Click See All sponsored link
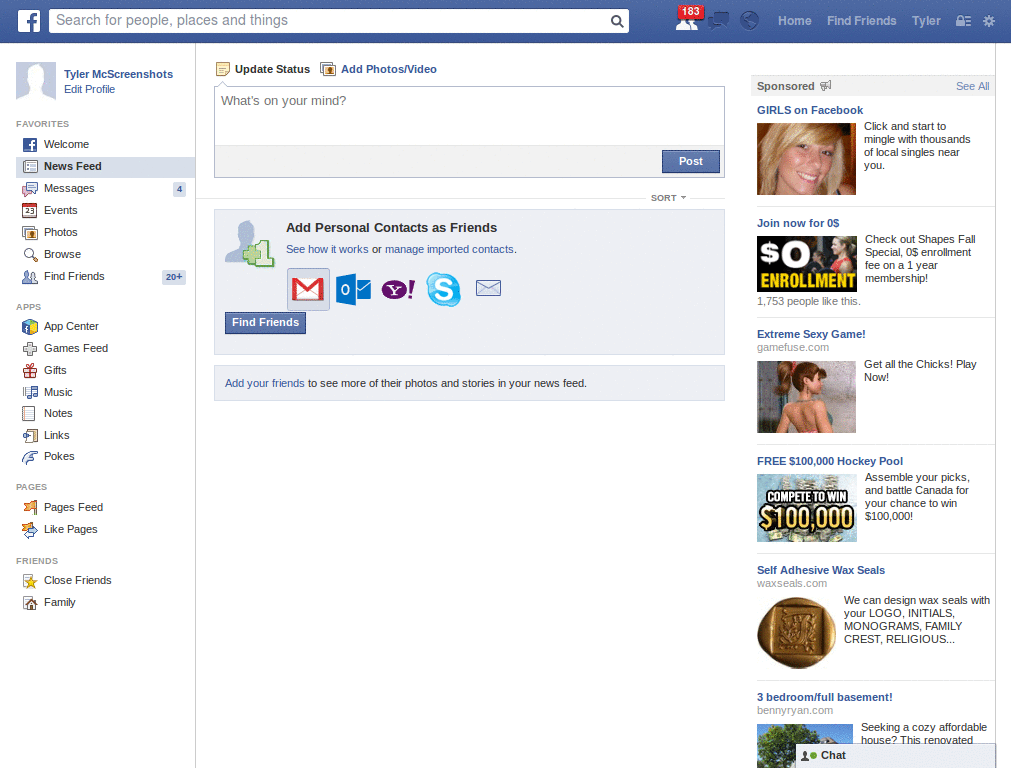 coord(972,86)
